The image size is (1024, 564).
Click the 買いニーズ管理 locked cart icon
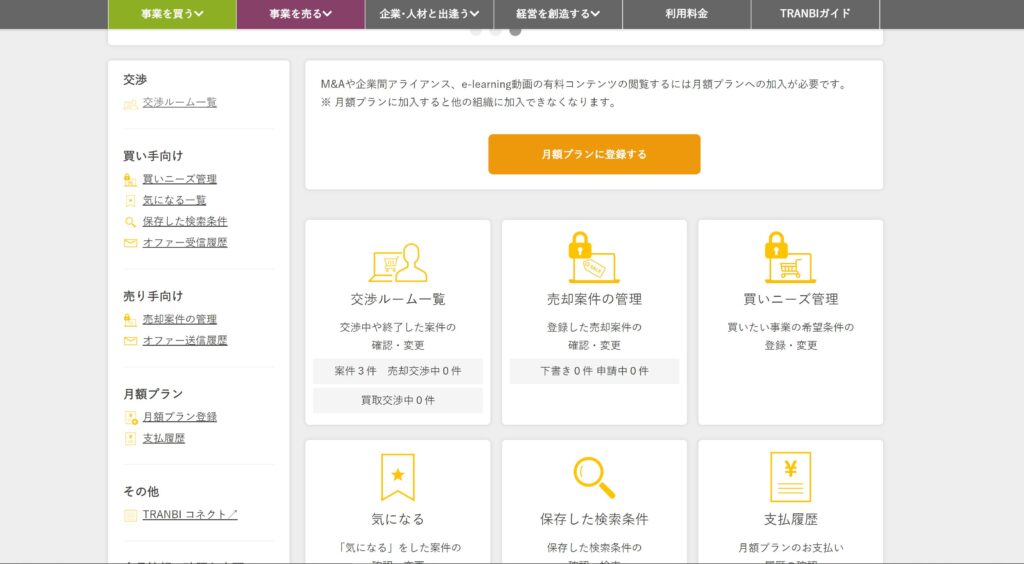(790, 258)
